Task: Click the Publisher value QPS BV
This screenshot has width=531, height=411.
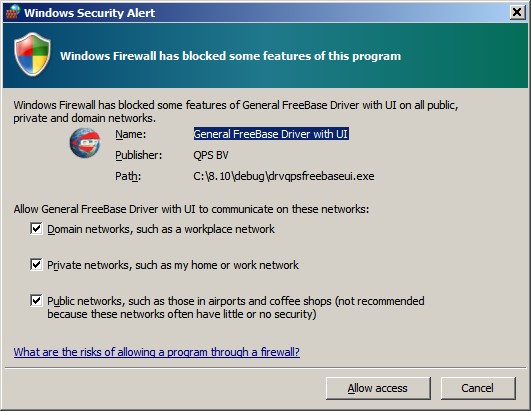Action: click(211, 155)
